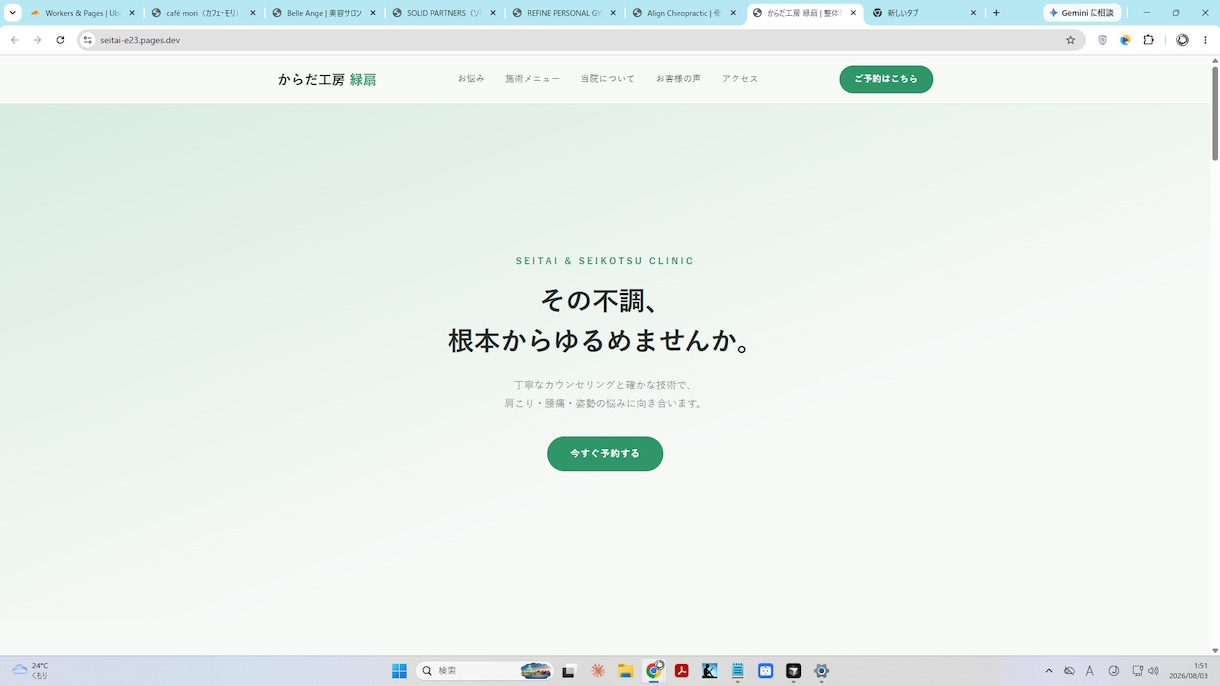1220x686 pixels.
Task: Show hidden system tray icons chevron
Action: coord(1049,671)
